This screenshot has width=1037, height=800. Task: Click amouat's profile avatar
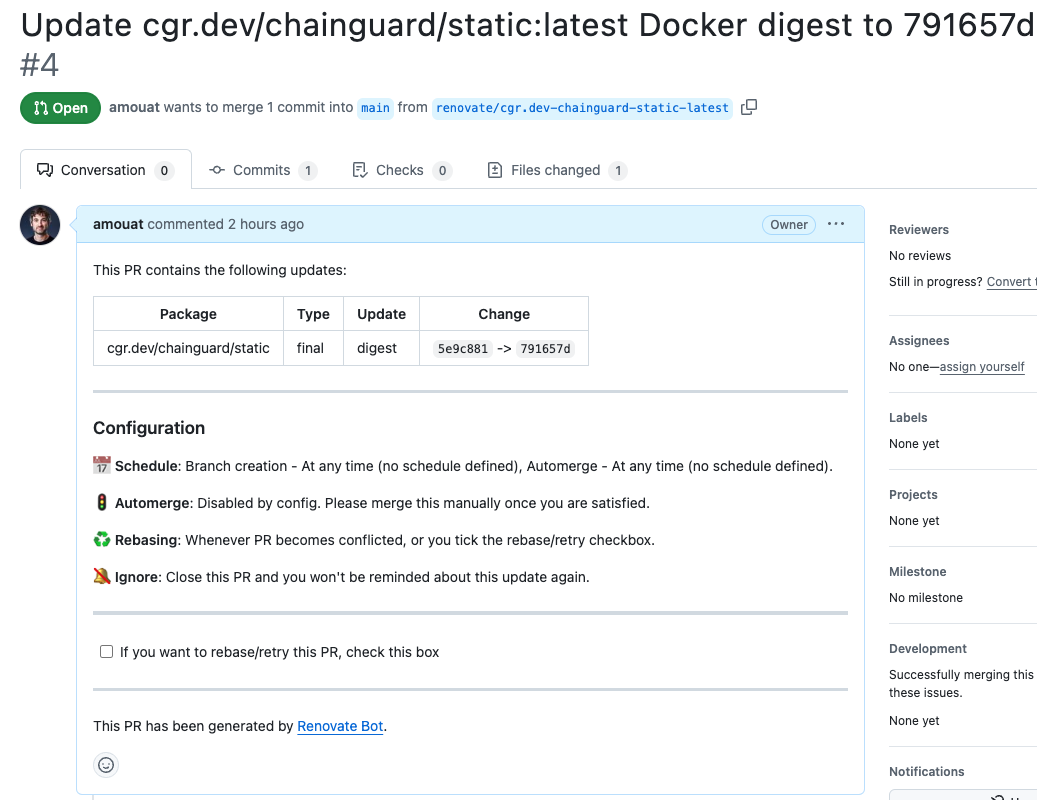tap(39, 225)
